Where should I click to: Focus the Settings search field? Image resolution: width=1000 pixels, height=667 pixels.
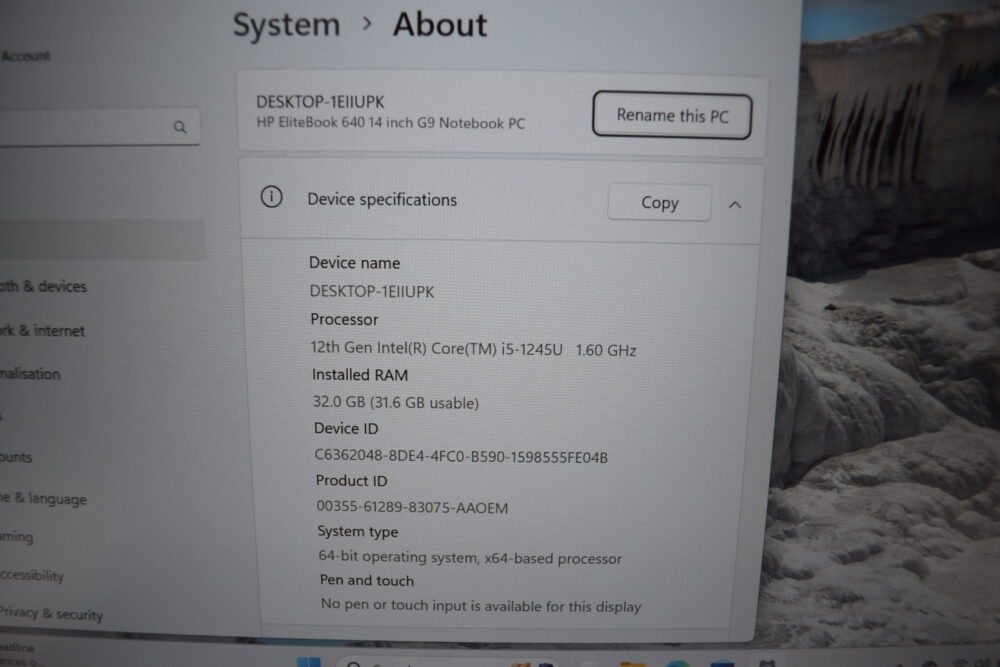point(99,127)
